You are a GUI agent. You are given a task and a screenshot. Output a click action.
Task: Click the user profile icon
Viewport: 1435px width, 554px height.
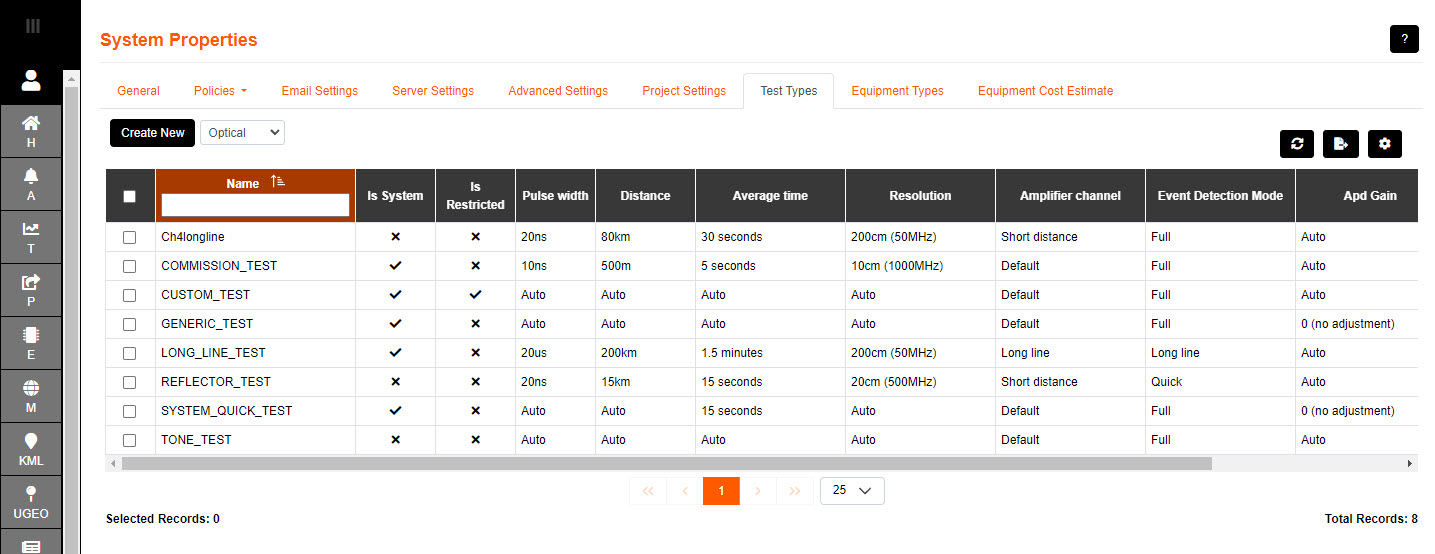tap(31, 80)
